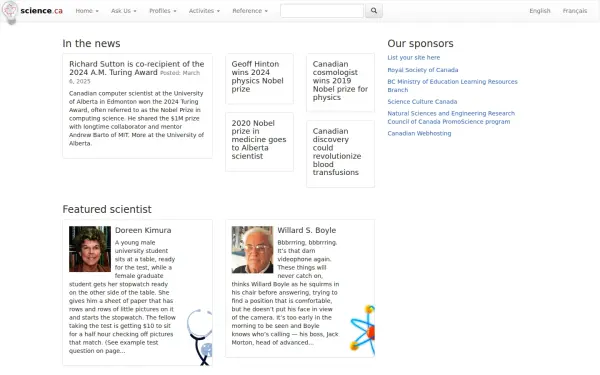Open the Reference dropdown menu
This screenshot has height=375, width=600.
click(250, 11)
